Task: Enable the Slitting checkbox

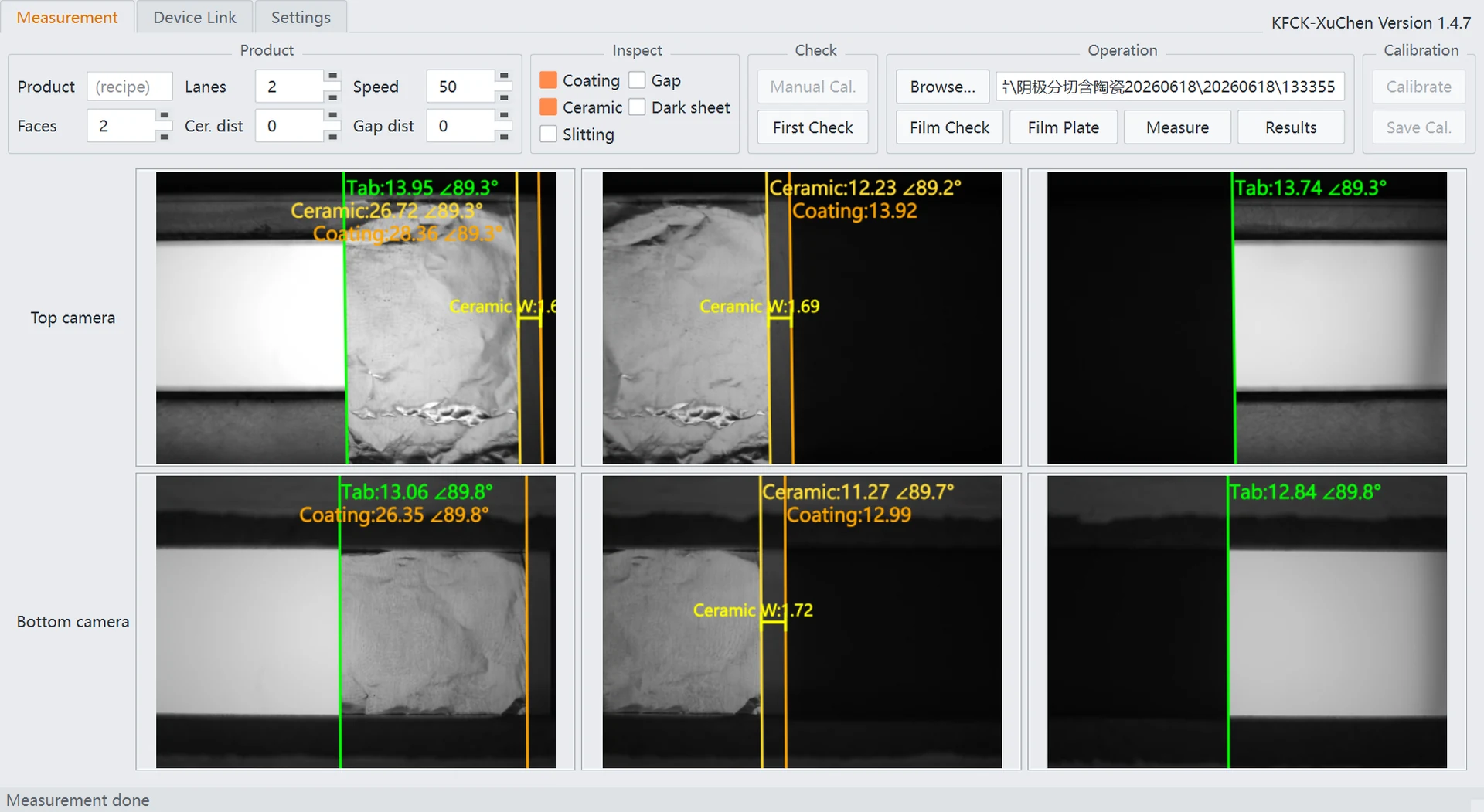Action: click(x=548, y=134)
